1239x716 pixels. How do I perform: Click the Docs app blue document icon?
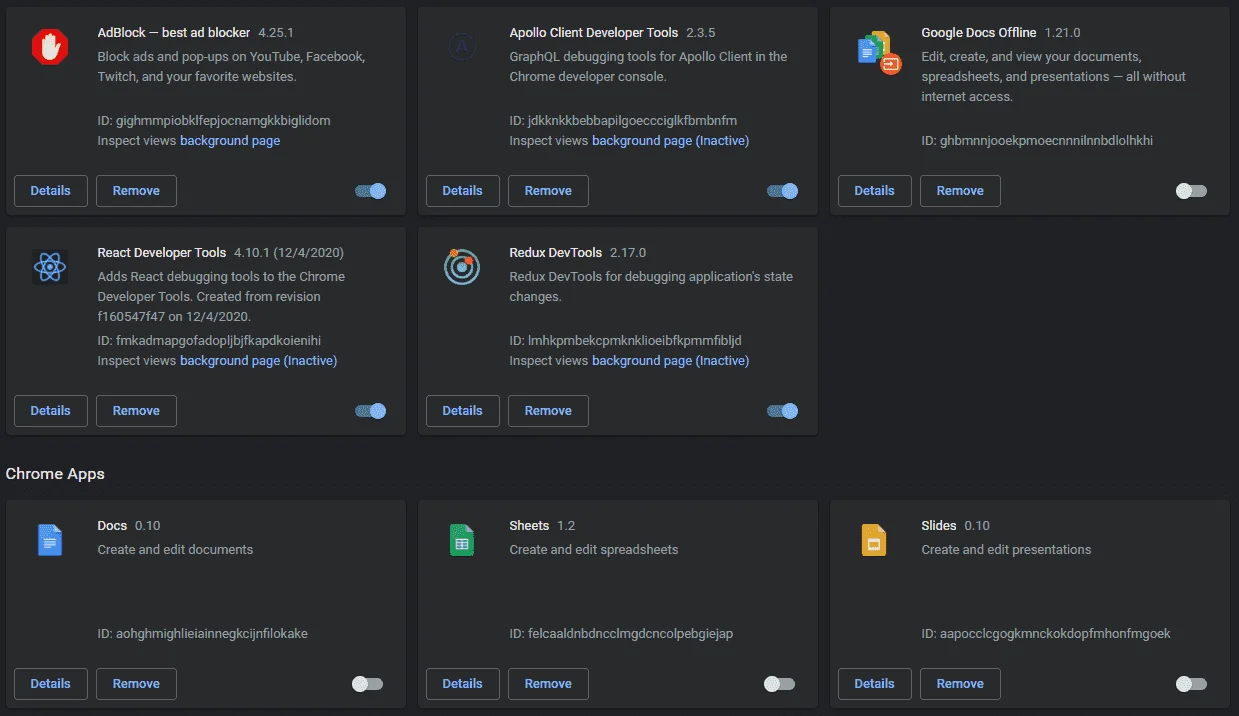coord(50,540)
